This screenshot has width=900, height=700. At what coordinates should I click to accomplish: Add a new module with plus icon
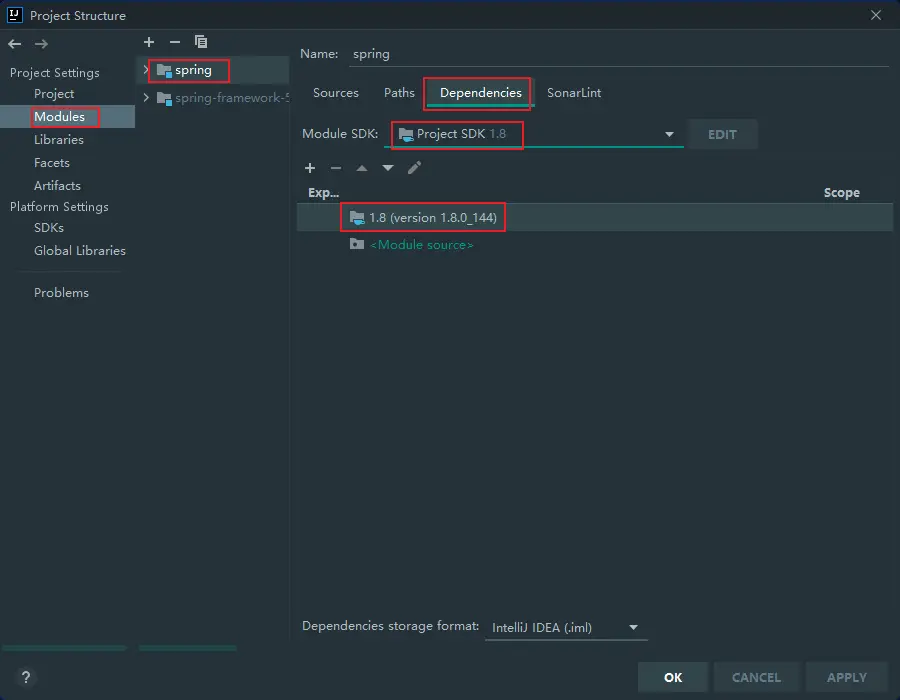click(x=149, y=42)
